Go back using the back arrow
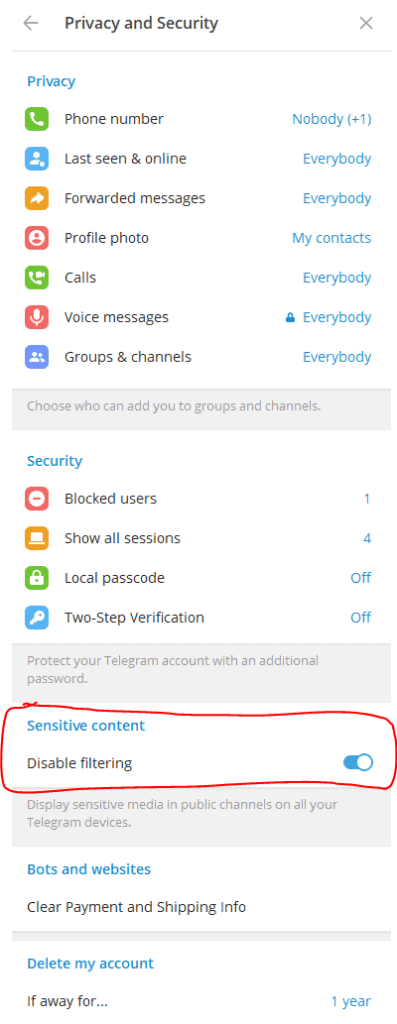This screenshot has height=1024, width=397. click(31, 24)
